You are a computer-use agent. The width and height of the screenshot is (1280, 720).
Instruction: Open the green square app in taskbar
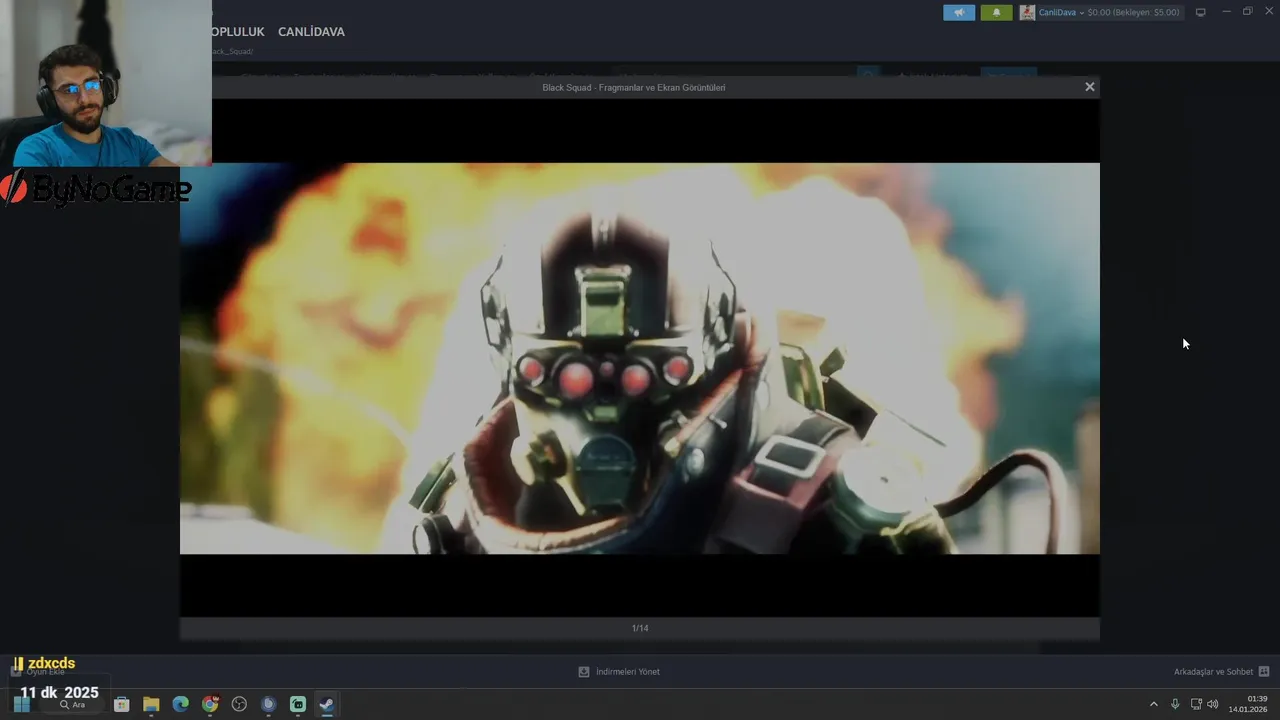(x=298, y=704)
